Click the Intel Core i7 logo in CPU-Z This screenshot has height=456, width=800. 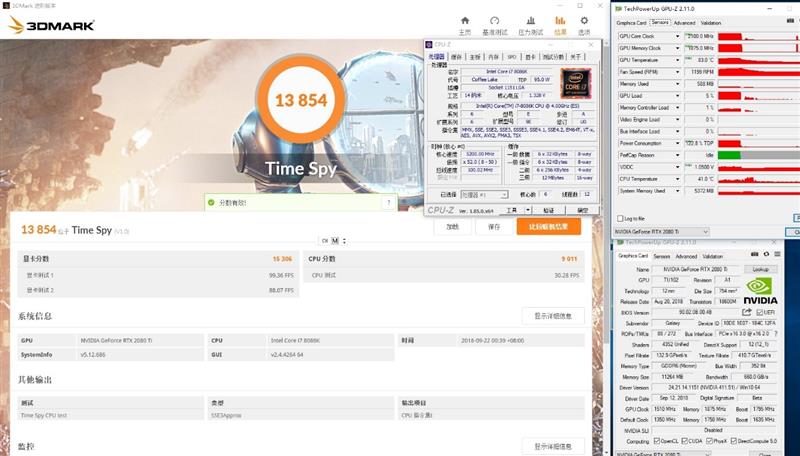tap(576, 84)
